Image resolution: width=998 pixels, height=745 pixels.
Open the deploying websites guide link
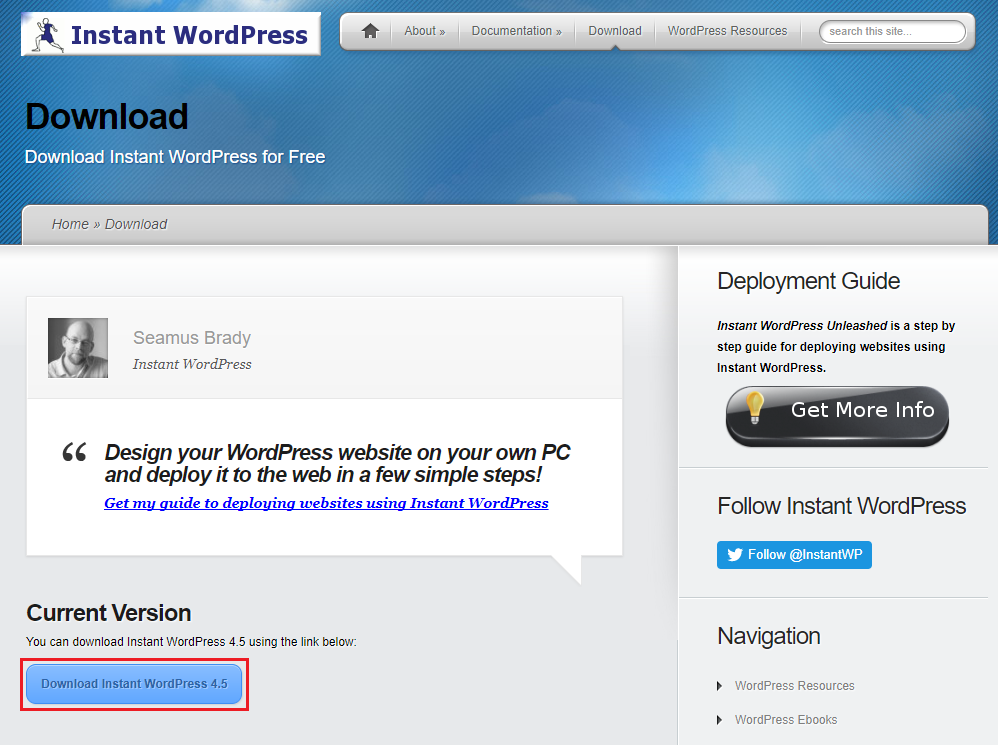pos(326,503)
